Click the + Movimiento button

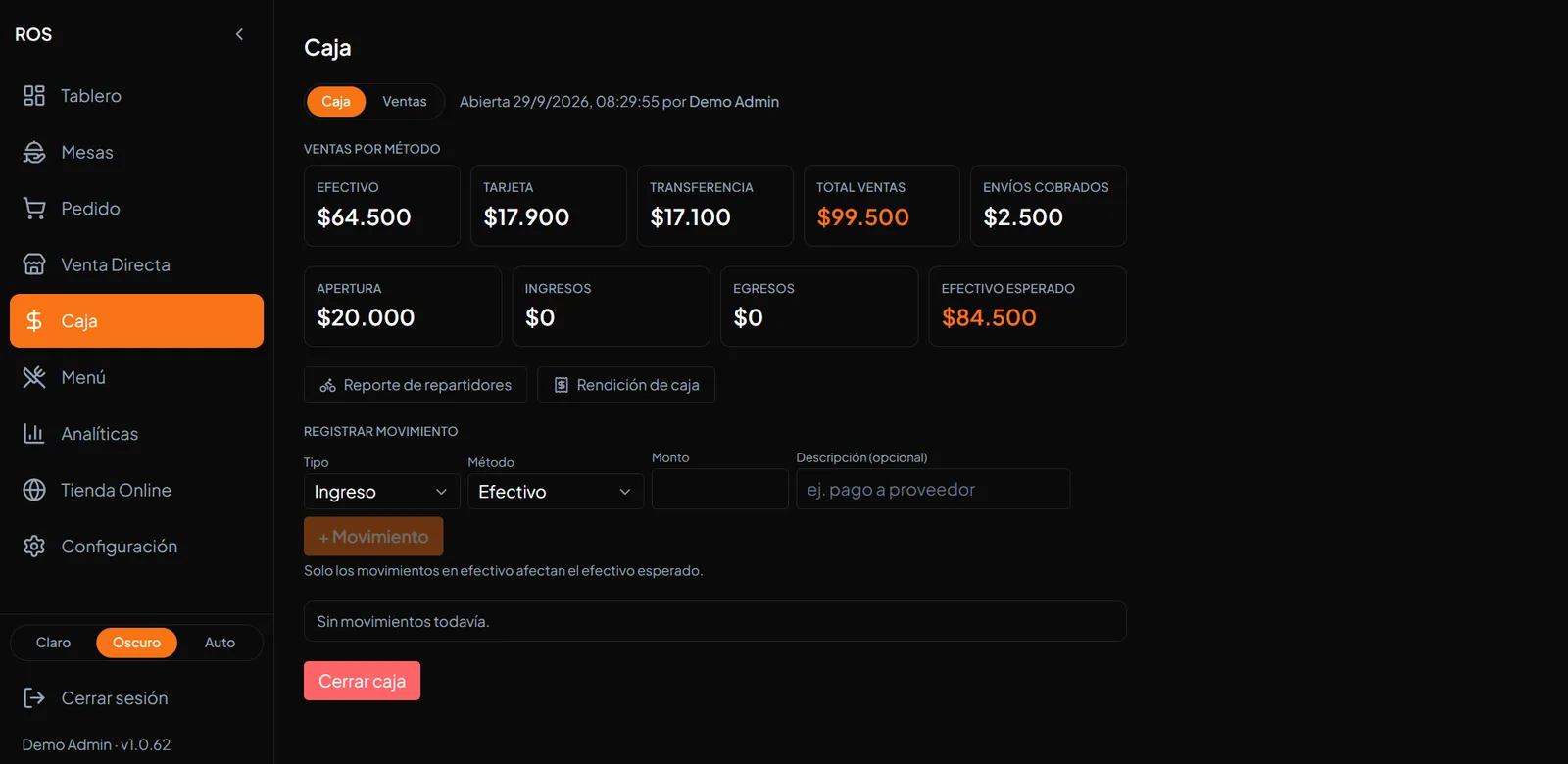(373, 537)
